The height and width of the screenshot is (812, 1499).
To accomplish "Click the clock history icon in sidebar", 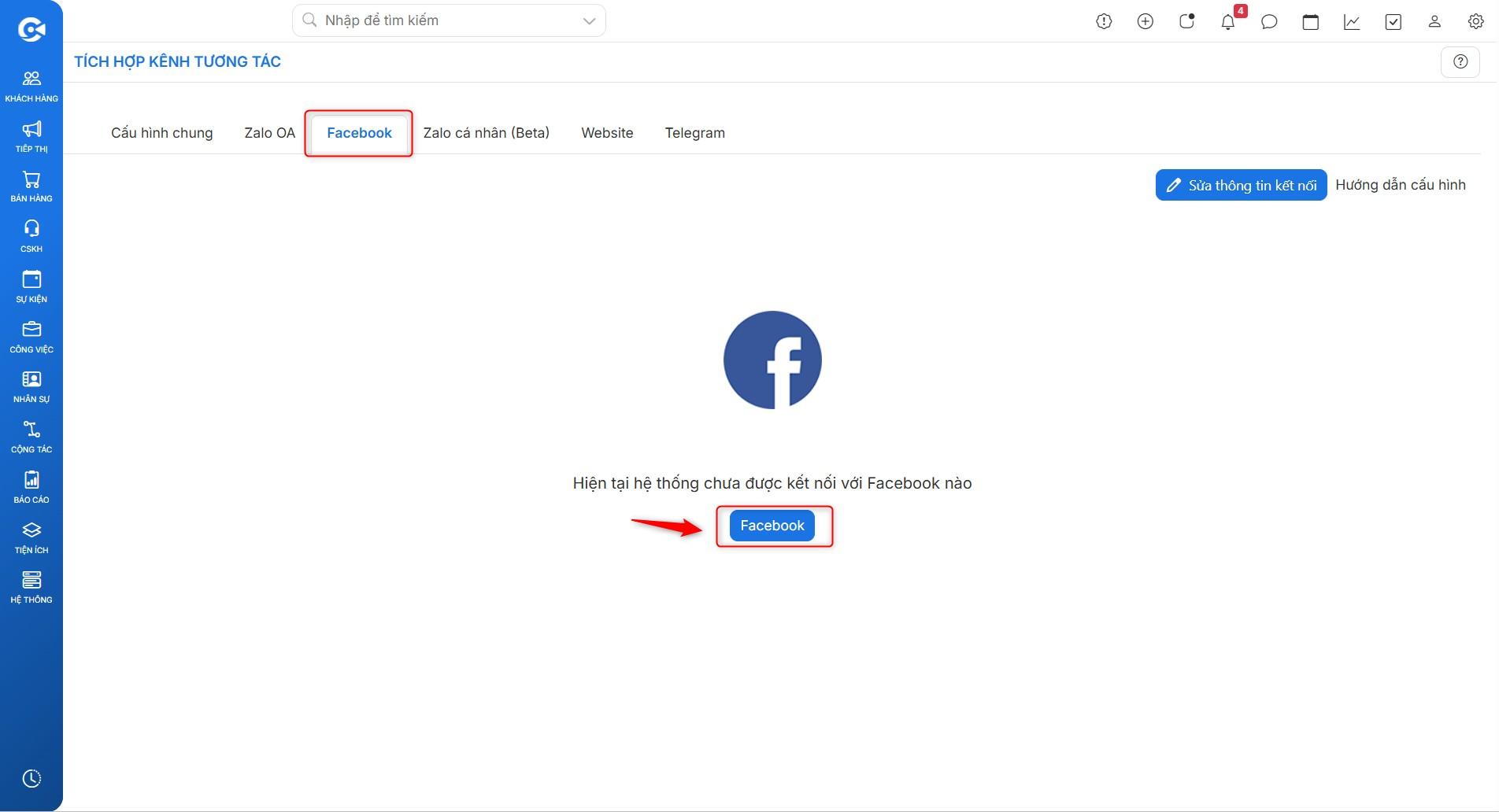I will point(31,778).
